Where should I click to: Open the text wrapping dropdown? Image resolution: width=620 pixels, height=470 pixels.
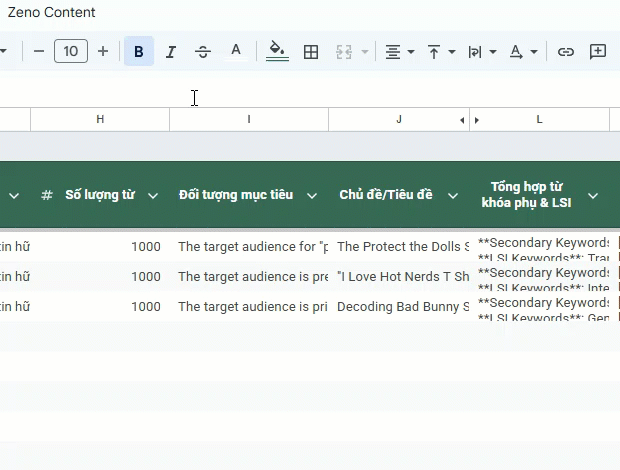pos(483,51)
